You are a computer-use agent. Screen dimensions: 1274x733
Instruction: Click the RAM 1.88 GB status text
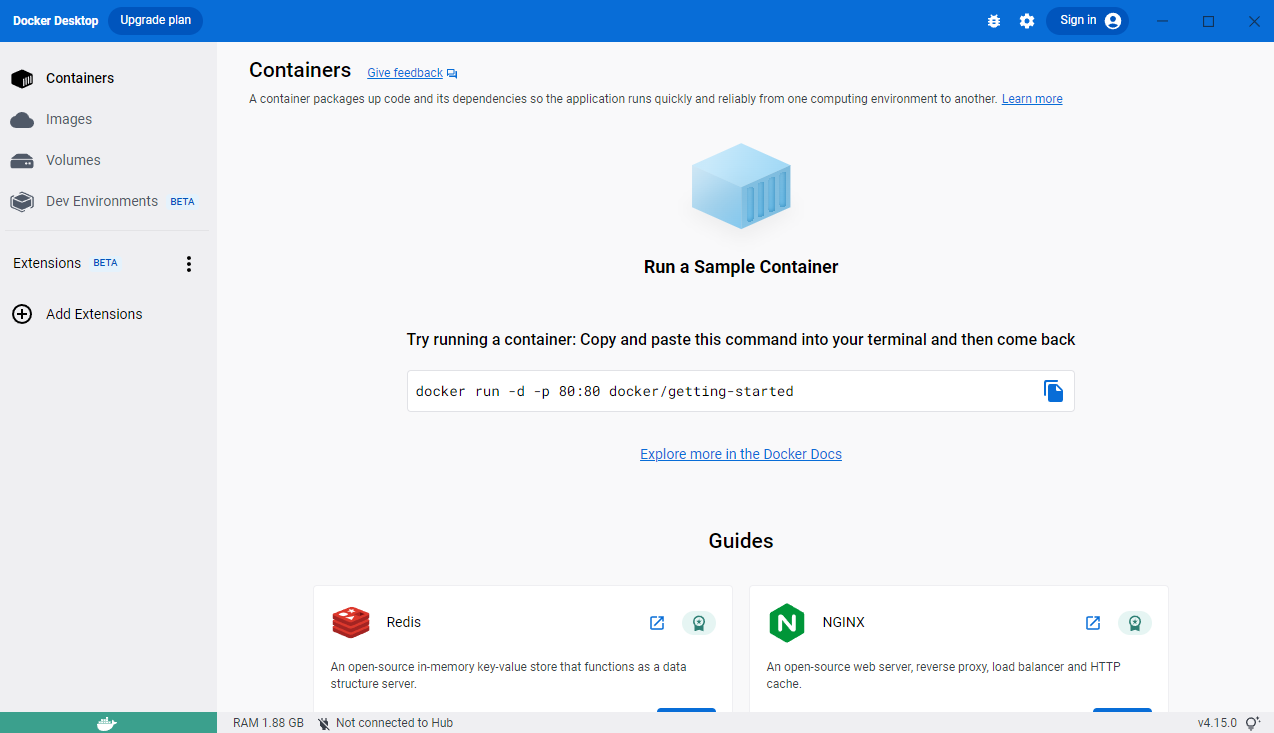[x=268, y=723]
